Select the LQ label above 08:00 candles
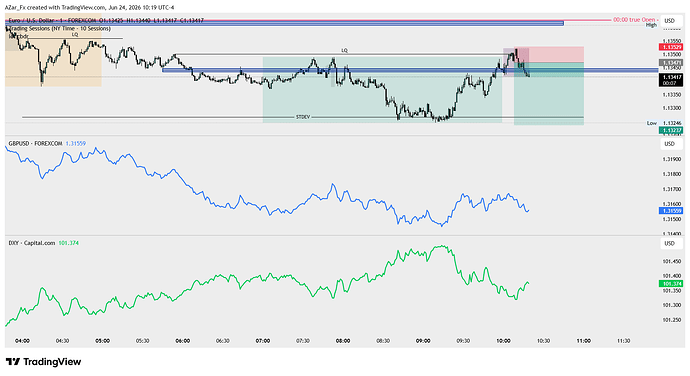Image resolution: width=690 pixels, height=376 pixels. [345, 51]
